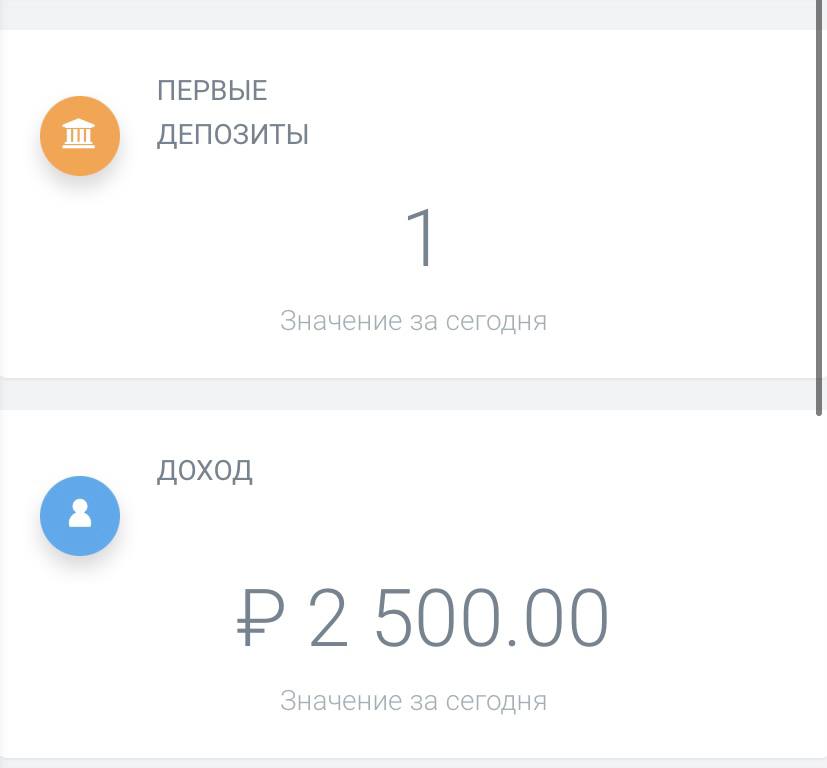The image size is (827, 768).
Task: Click the 500.00 part of the income
Action: click(490, 619)
